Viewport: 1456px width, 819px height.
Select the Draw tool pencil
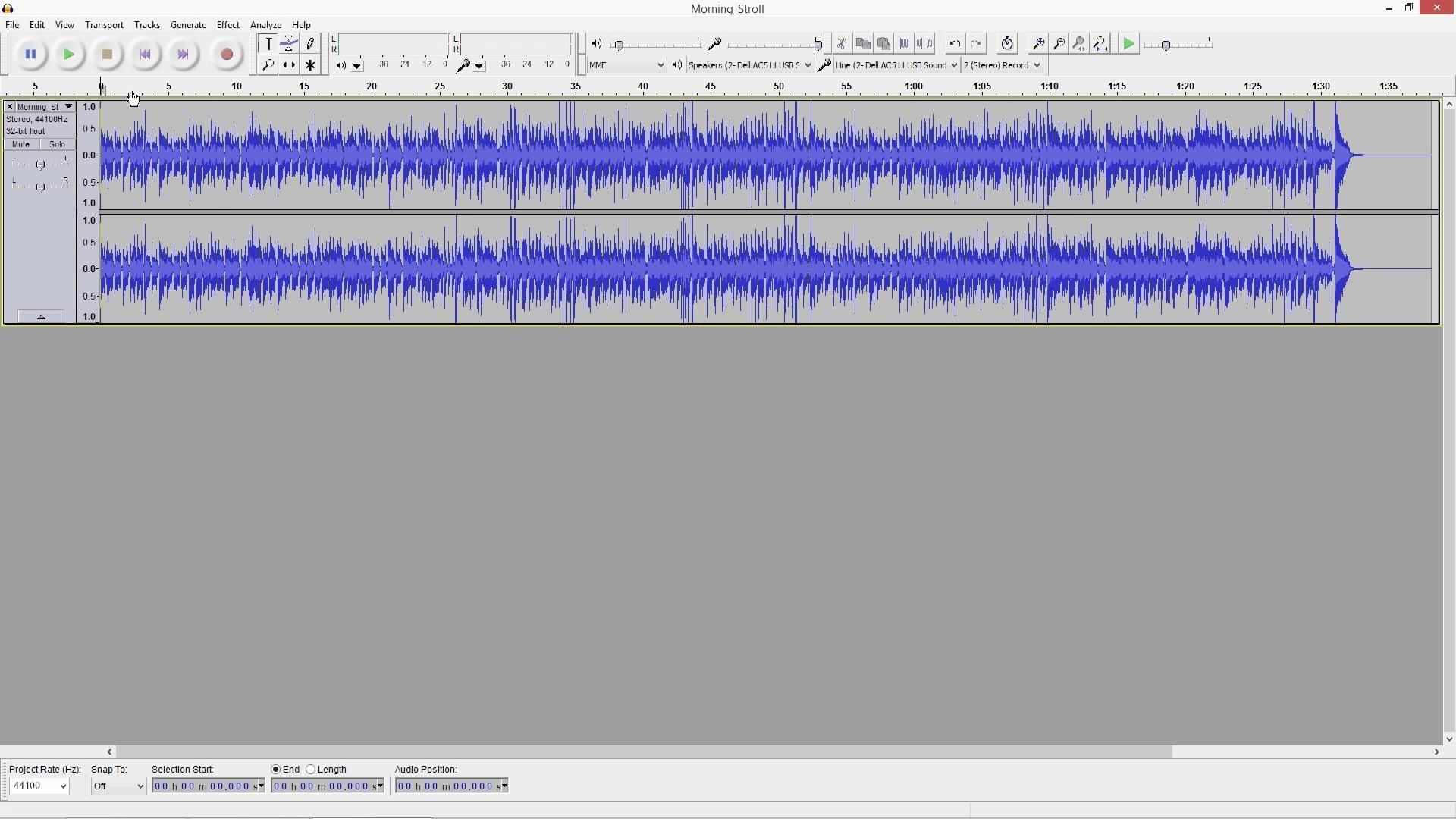click(310, 43)
